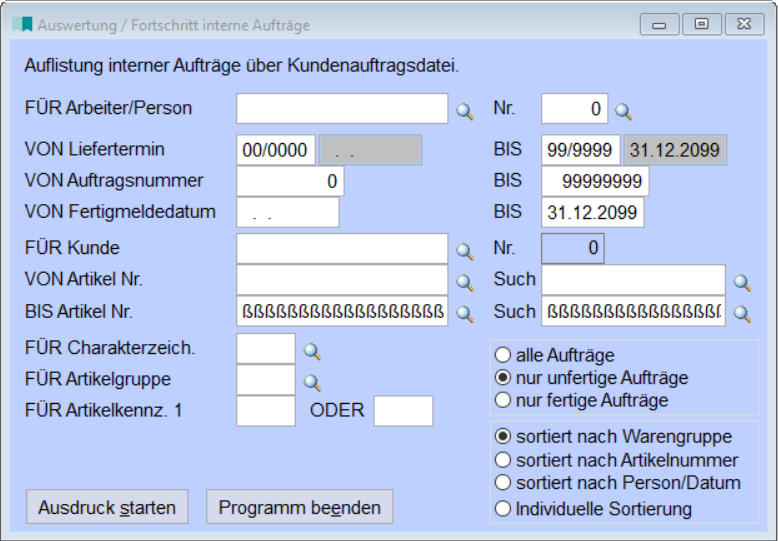Click VON Liefertermin week field 00/0000

(x=276, y=149)
